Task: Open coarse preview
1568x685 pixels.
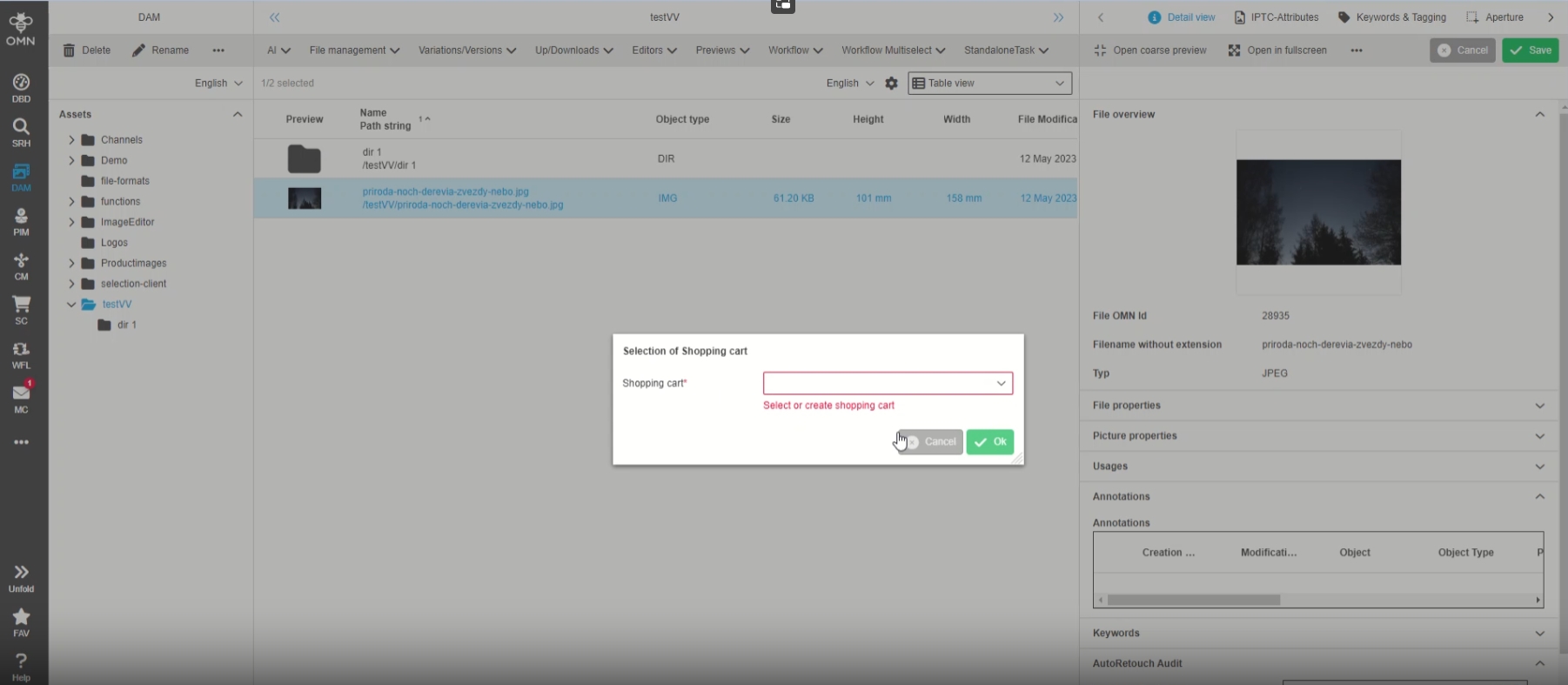Action: click(1150, 50)
